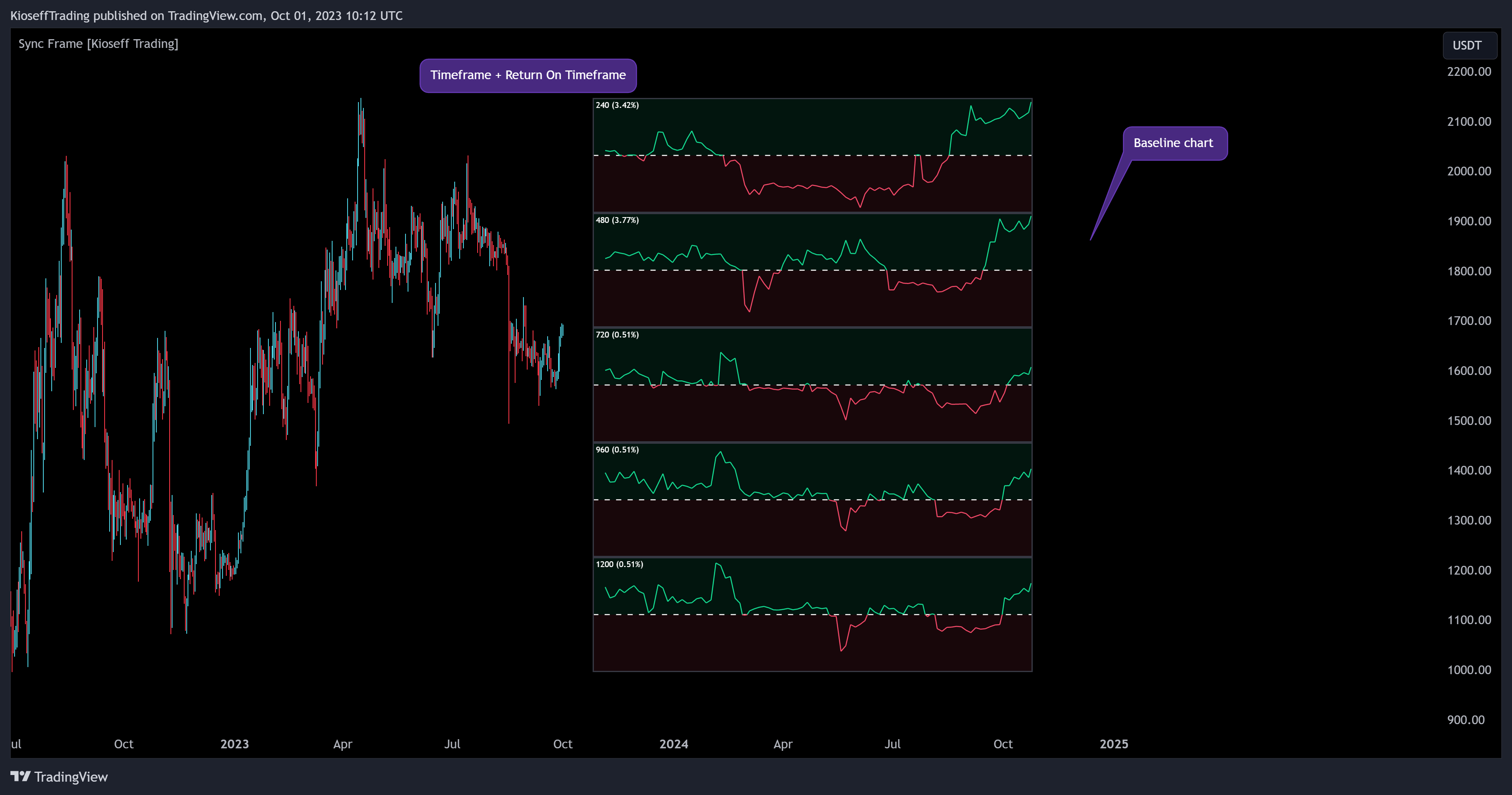Click the 1400.00 price axis label
Screen dimensions: 1512x795
(x=1469, y=470)
